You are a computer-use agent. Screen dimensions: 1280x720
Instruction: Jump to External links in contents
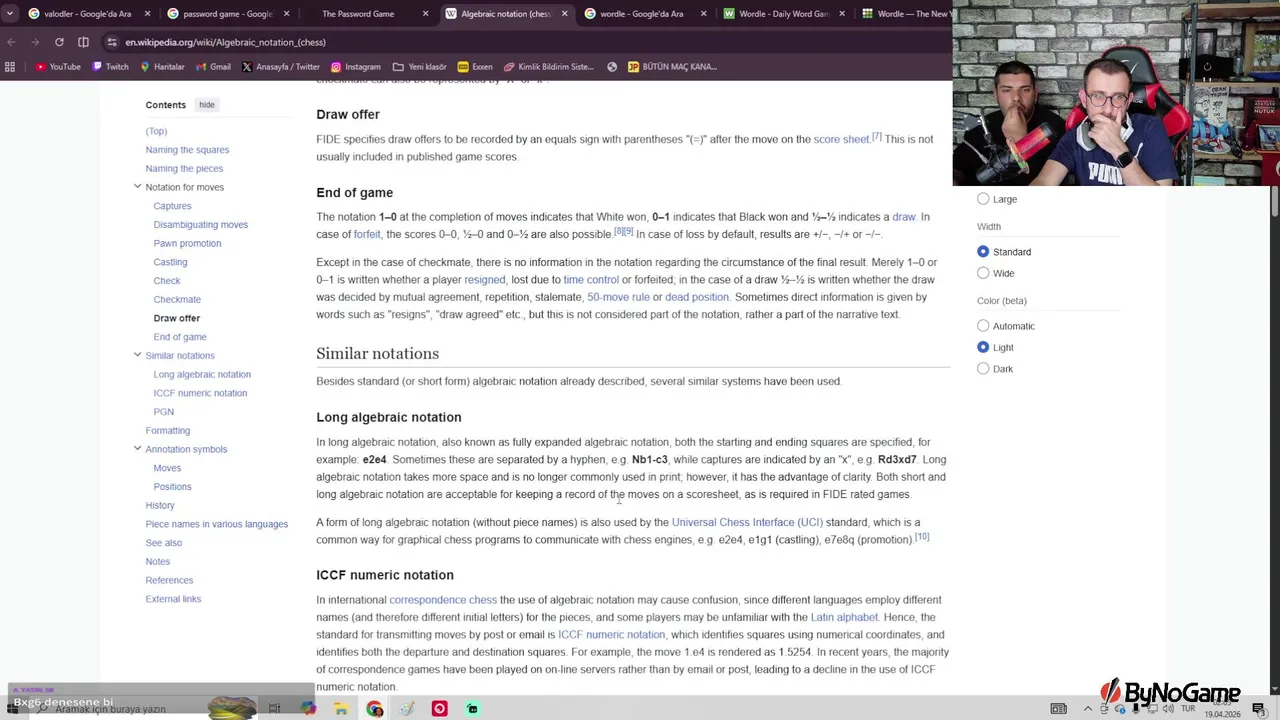point(173,599)
